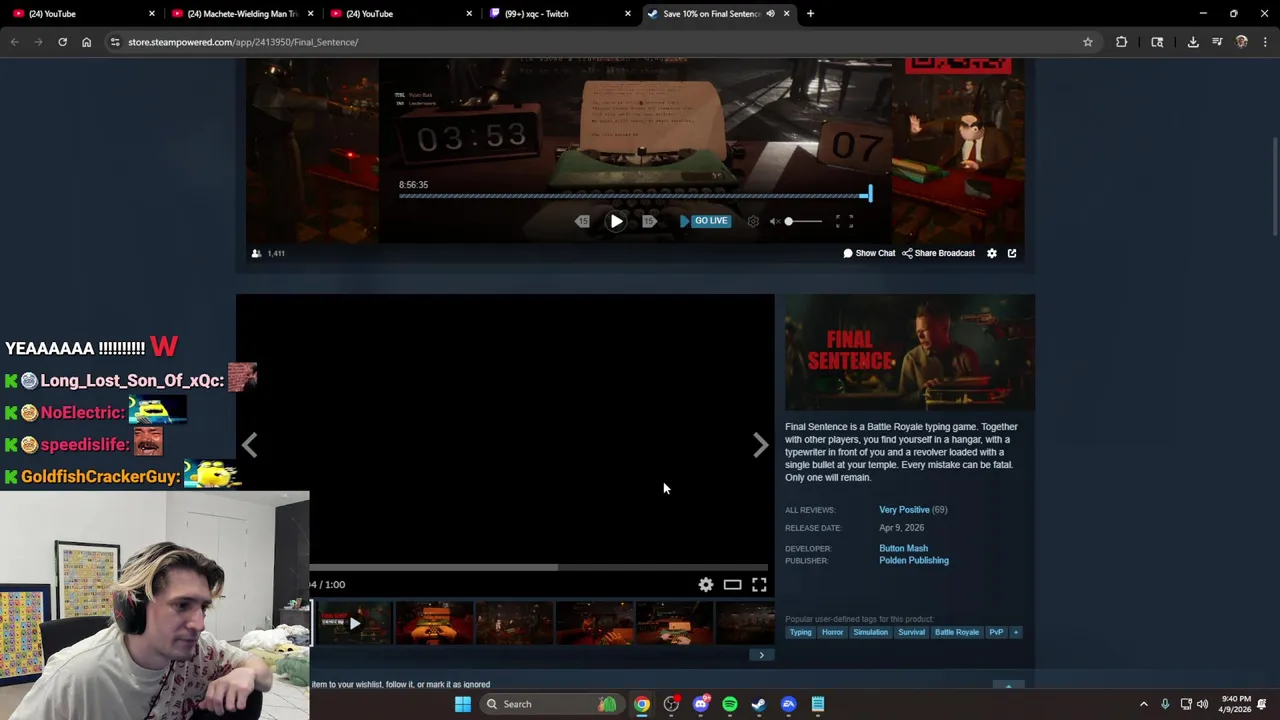The image size is (1280, 720).
Task: Make the trailer video fullscreen
Action: pos(759,585)
